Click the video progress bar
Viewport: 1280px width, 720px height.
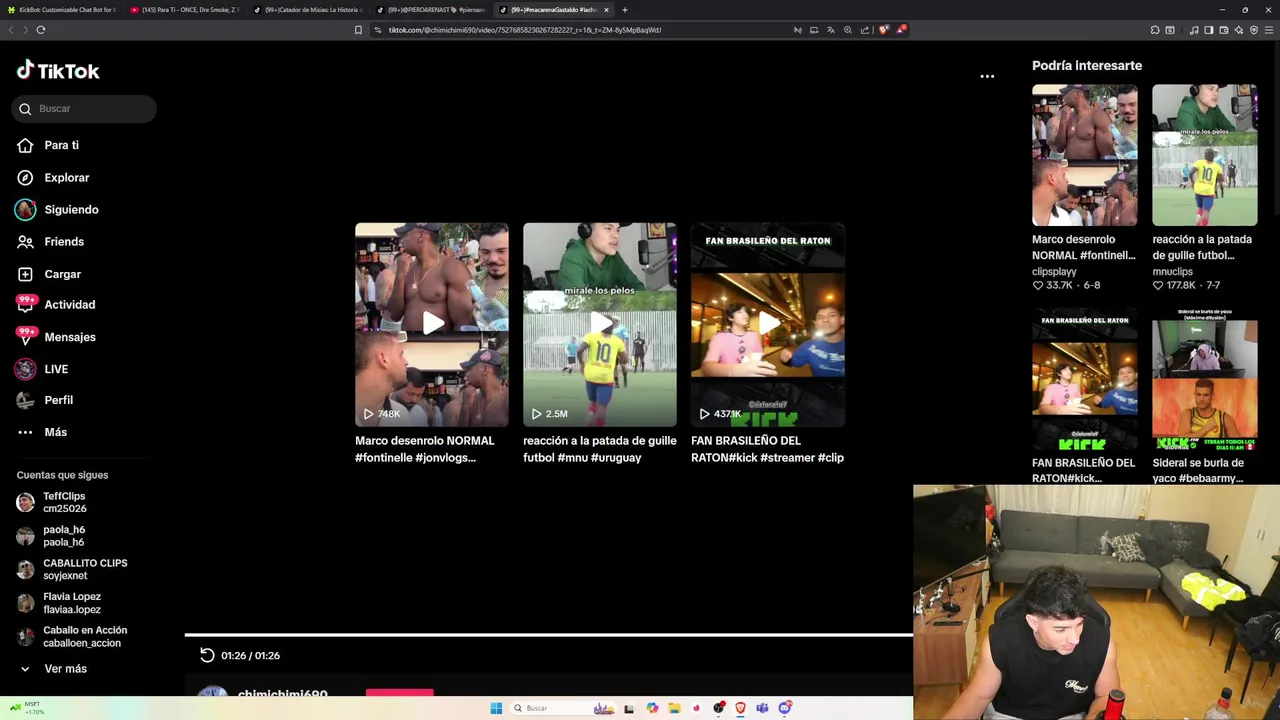coord(549,634)
